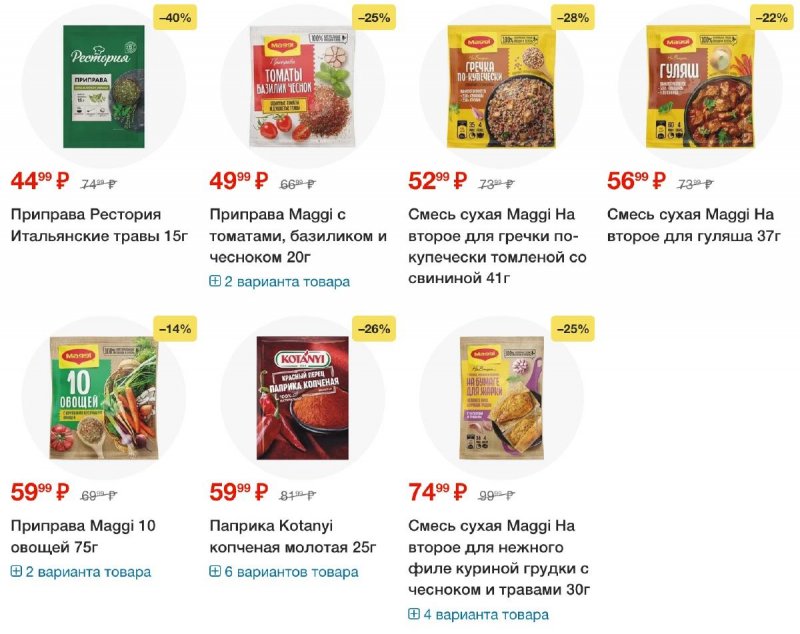Click the –22% discount badge on гуляш
Screen dimensions: 800x634
coord(771,18)
